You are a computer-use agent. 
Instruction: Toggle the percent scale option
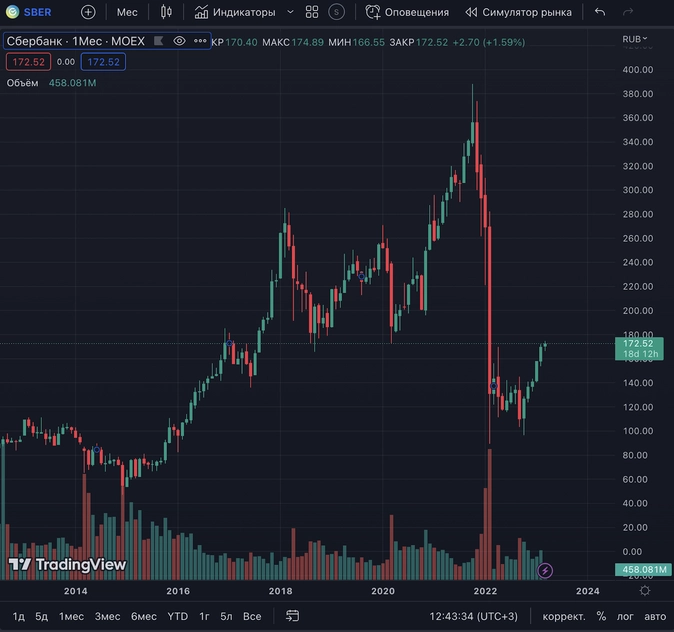click(601, 617)
